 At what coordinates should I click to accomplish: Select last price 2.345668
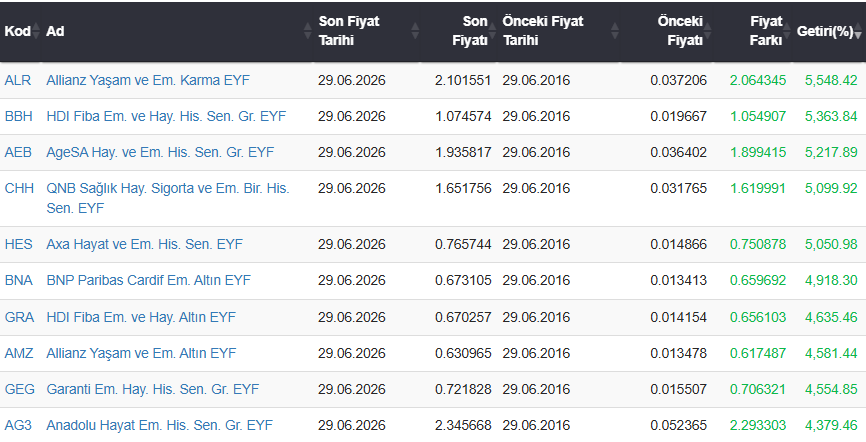[x=463, y=425]
